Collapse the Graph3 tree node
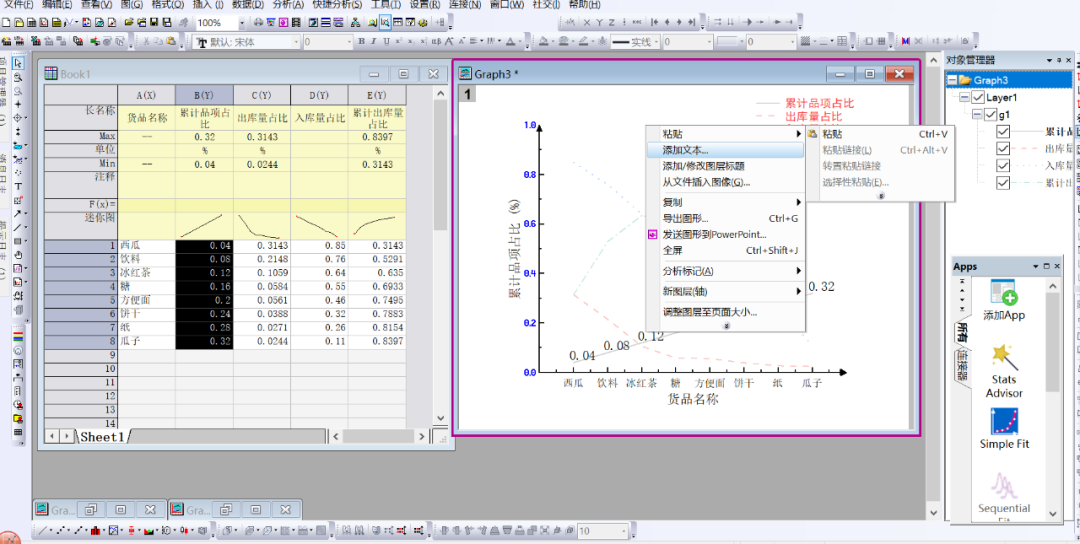Viewport: 1080px width, 544px height. point(952,81)
